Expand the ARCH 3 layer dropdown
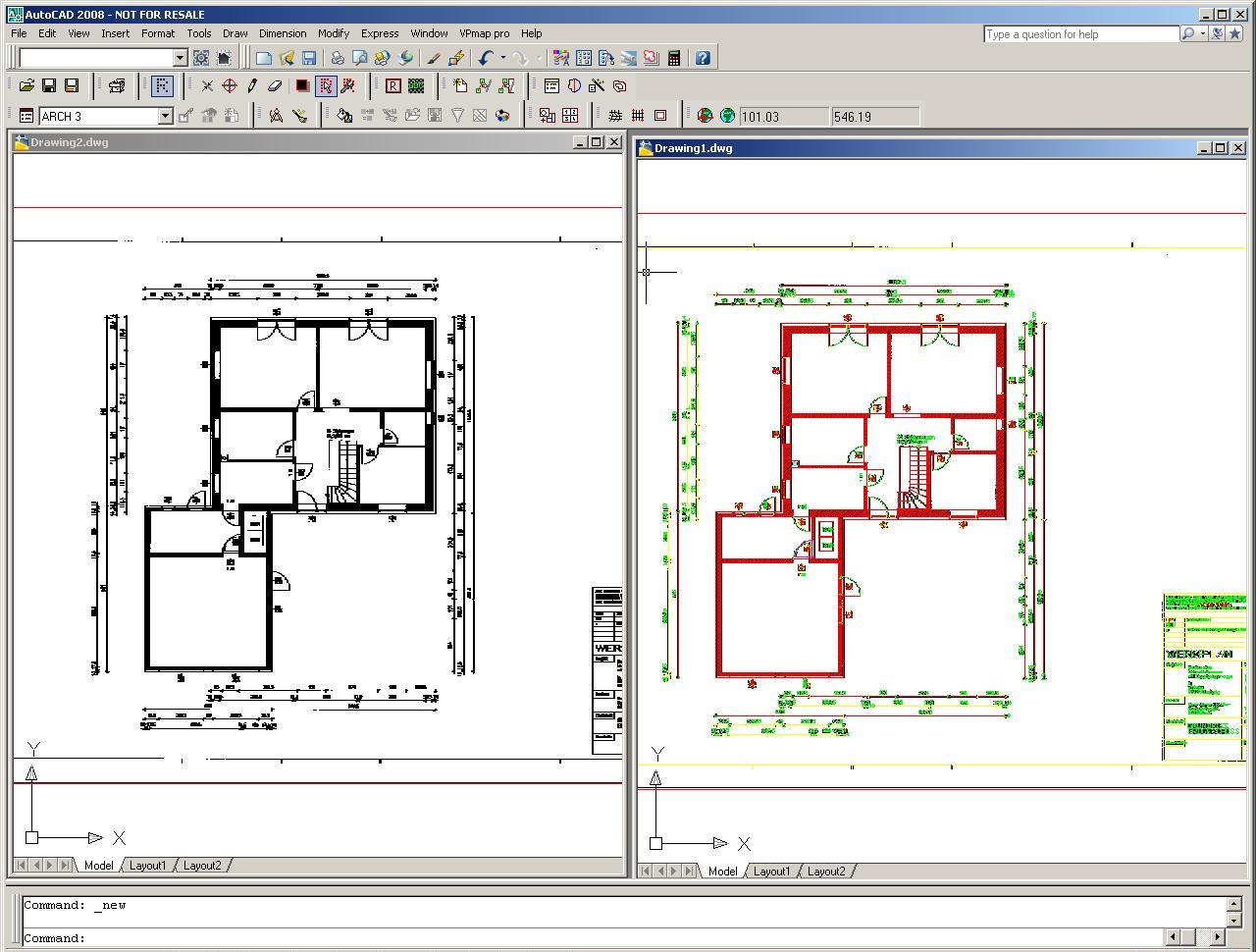The image size is (1256, 952). (x=165, y=116)
